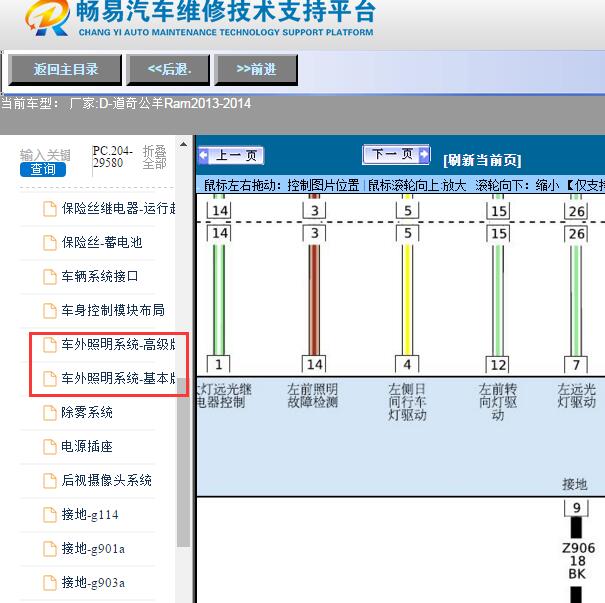Open 车外照明系统-高级 tree item
The height and width of the screenshot is (603, 605).
tap(118, 344)
